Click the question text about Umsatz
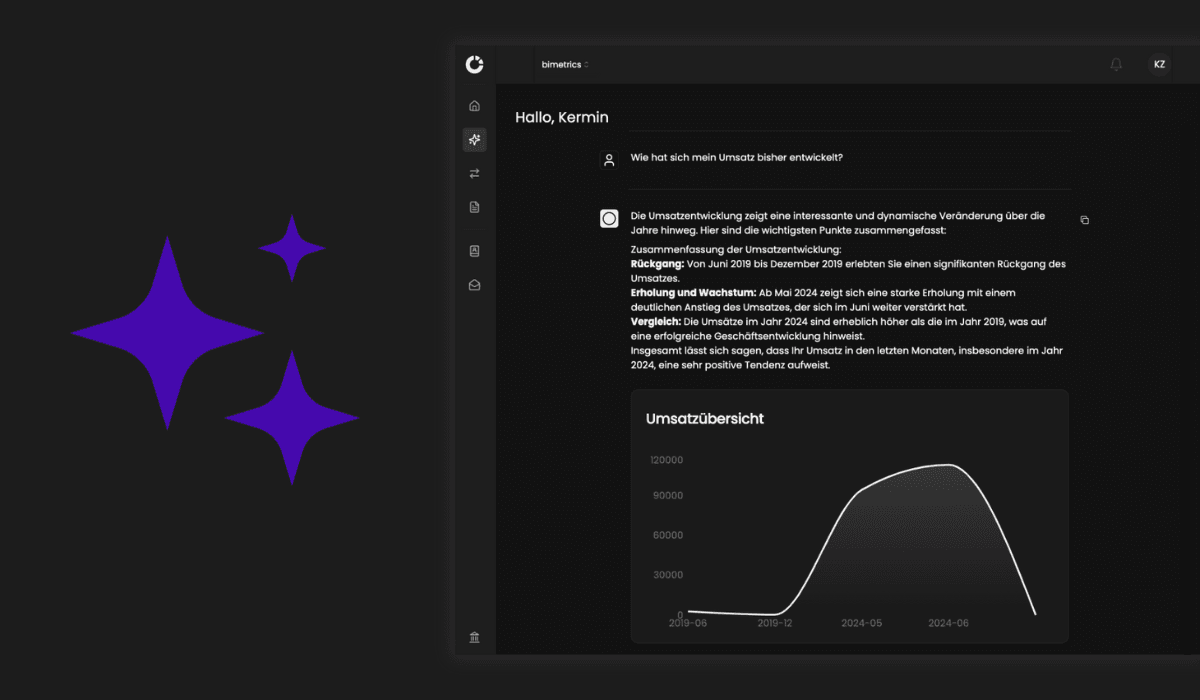This screenshot has height=700, width=1200. [x=736, y=157]
